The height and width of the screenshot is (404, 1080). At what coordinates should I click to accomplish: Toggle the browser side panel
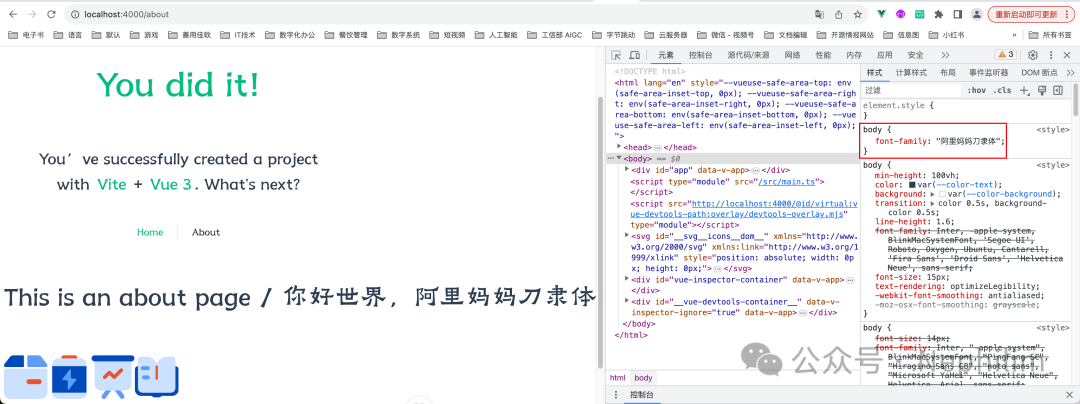pyautogui.click(x=957, y=14)
